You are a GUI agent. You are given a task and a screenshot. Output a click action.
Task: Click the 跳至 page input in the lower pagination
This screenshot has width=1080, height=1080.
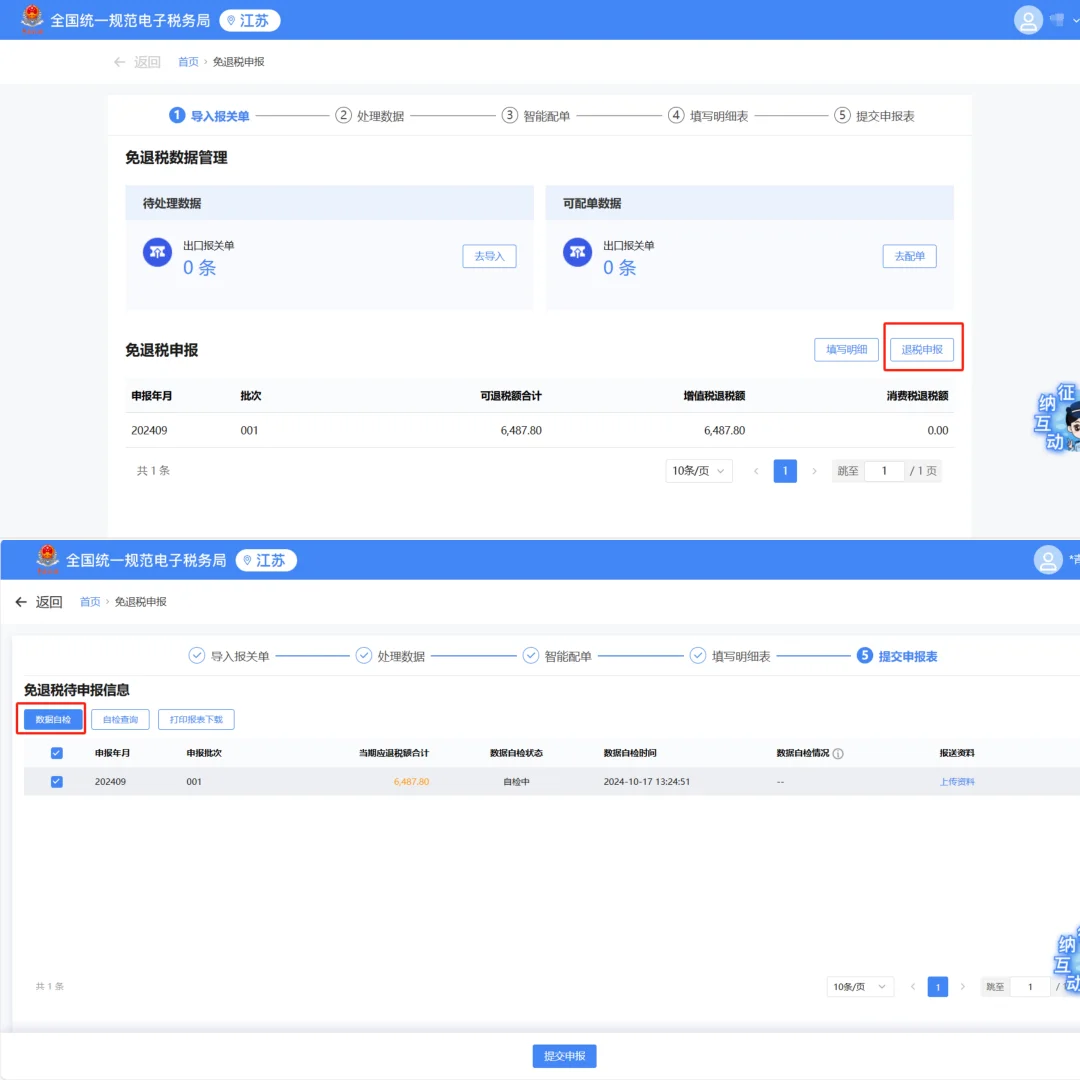pyautogui.click(x=1030, y=987)
